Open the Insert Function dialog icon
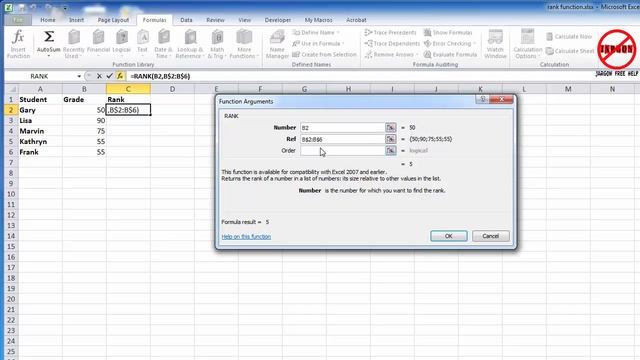Viewport: 640px width, 360px height. [x=18, y=44]
